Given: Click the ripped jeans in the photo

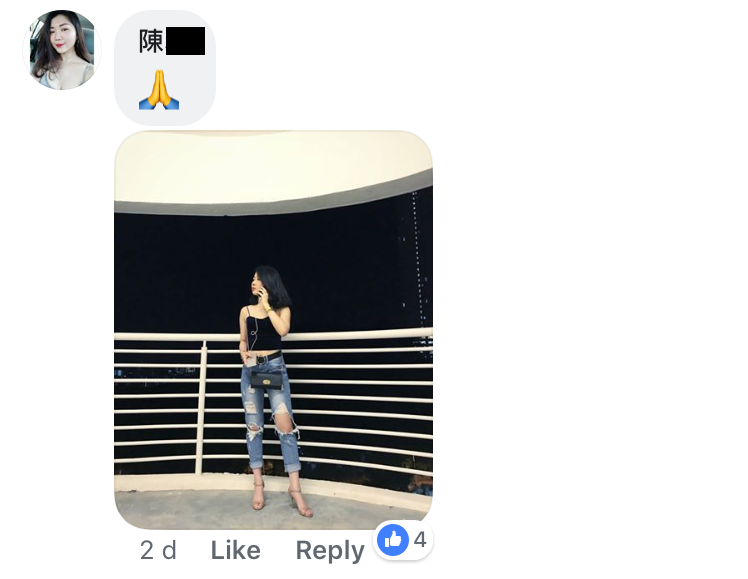Looking at the screenshot, I should coord(270,411).
